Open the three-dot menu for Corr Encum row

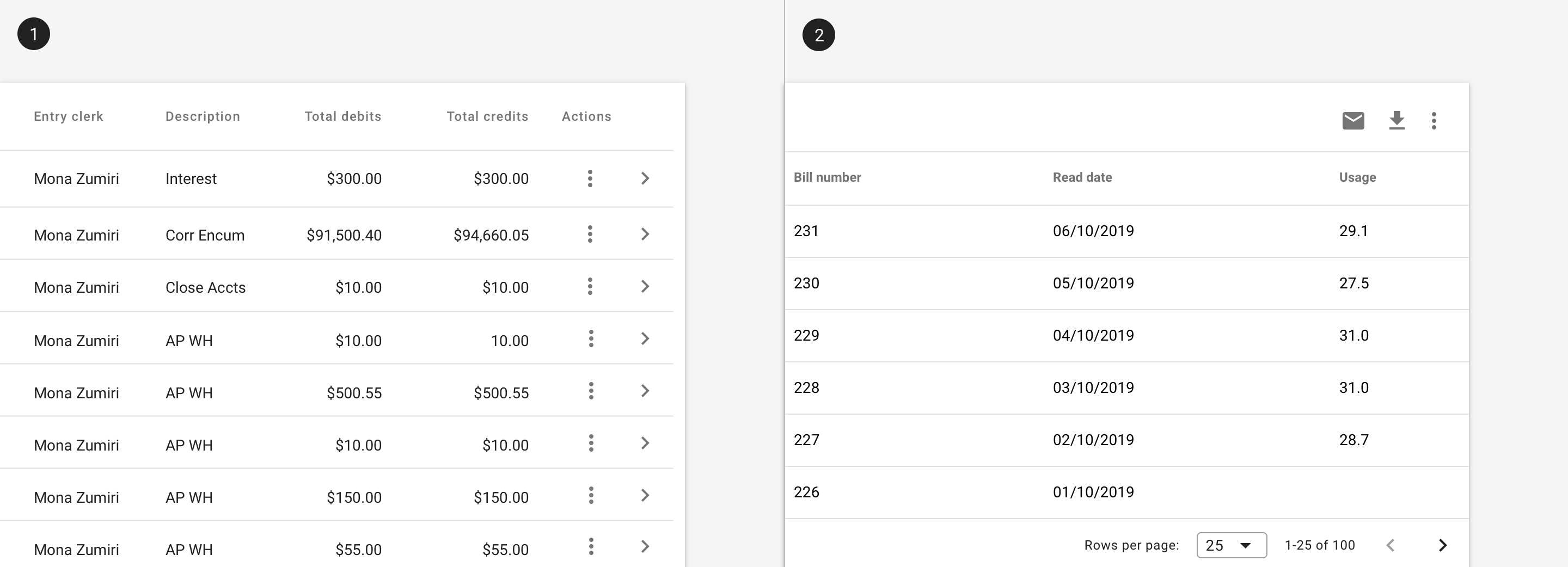click(x=590, y=234)
